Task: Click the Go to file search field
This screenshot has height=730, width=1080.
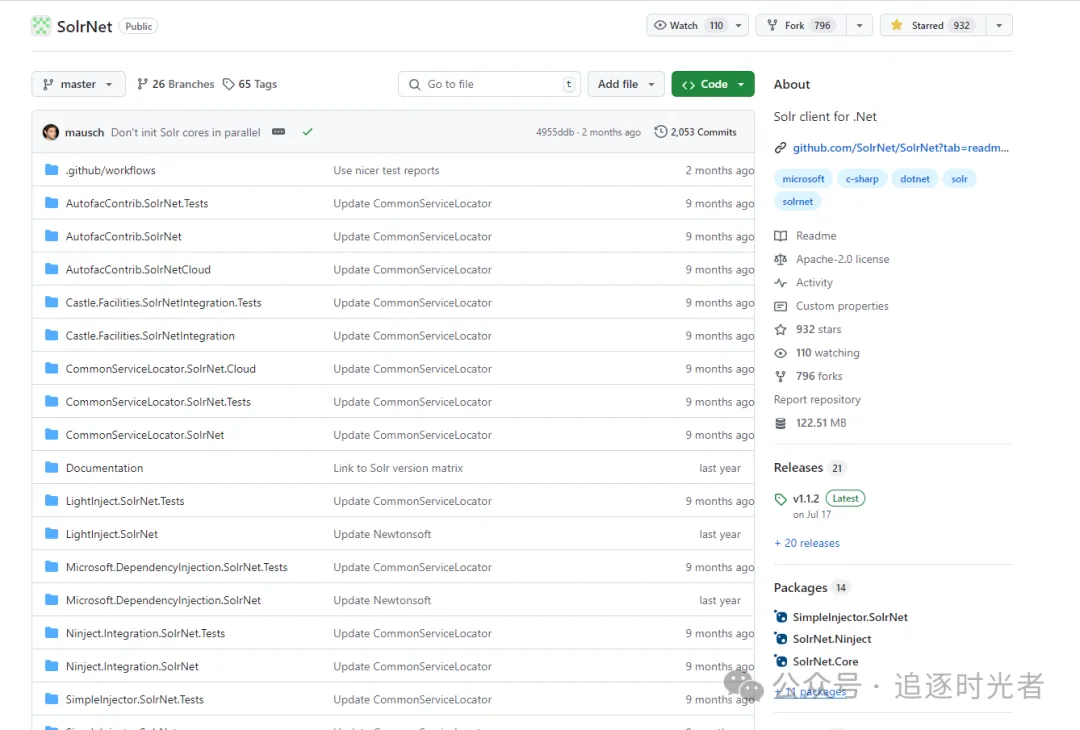Action: click(x=490, y=84)
